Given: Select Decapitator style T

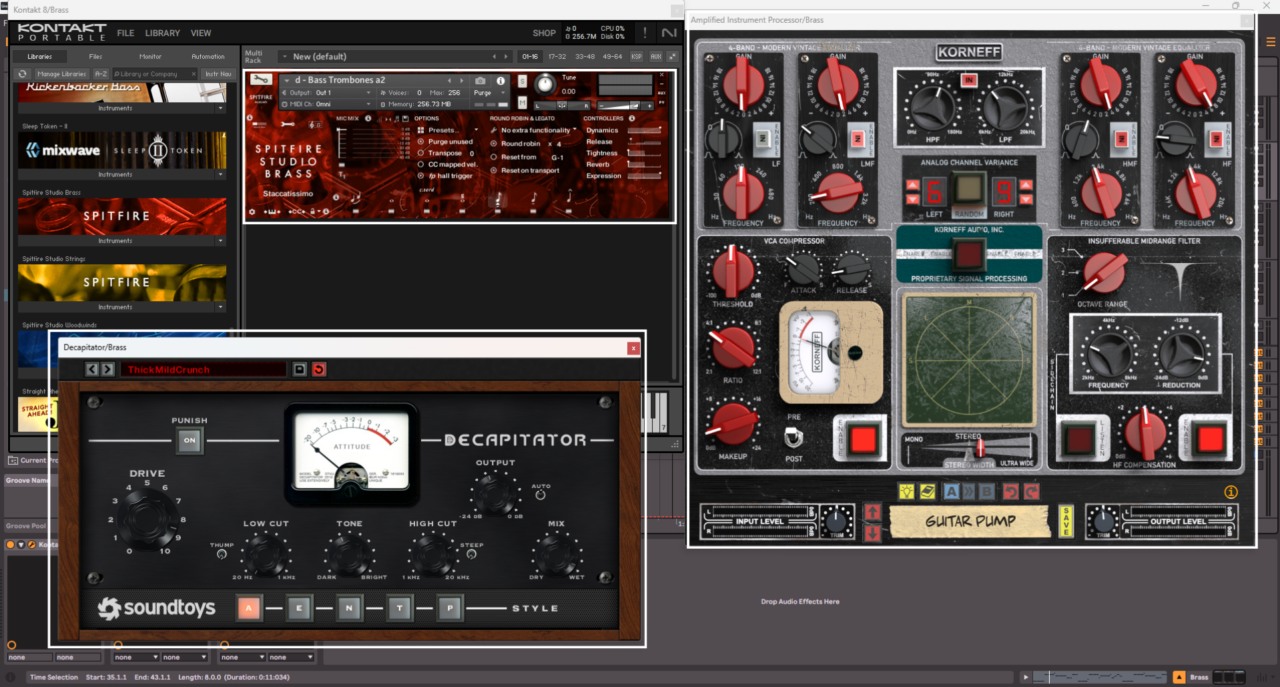Looking at the screenshot, I should point(399,607).
